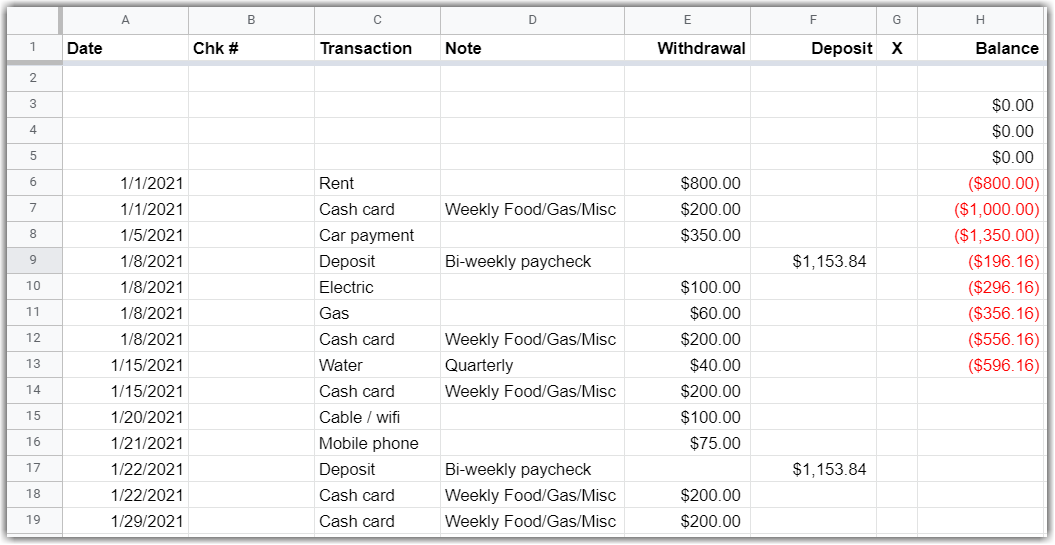Image resolution: width=1055 pixels, height=545 pixels.
Task: Select column A header
Action: (x=125, y=20)
